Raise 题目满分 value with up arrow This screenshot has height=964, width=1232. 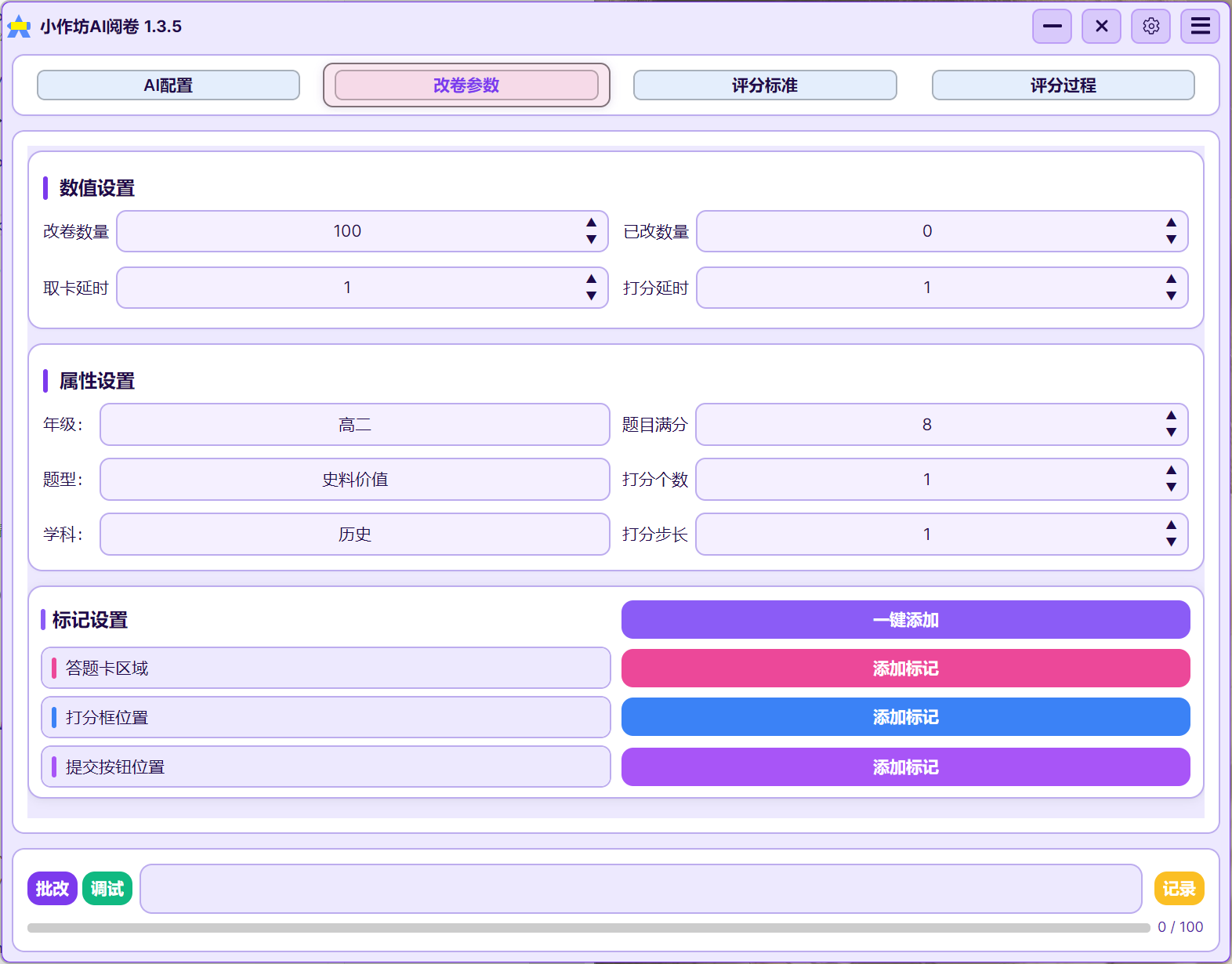click(1171, 415)
